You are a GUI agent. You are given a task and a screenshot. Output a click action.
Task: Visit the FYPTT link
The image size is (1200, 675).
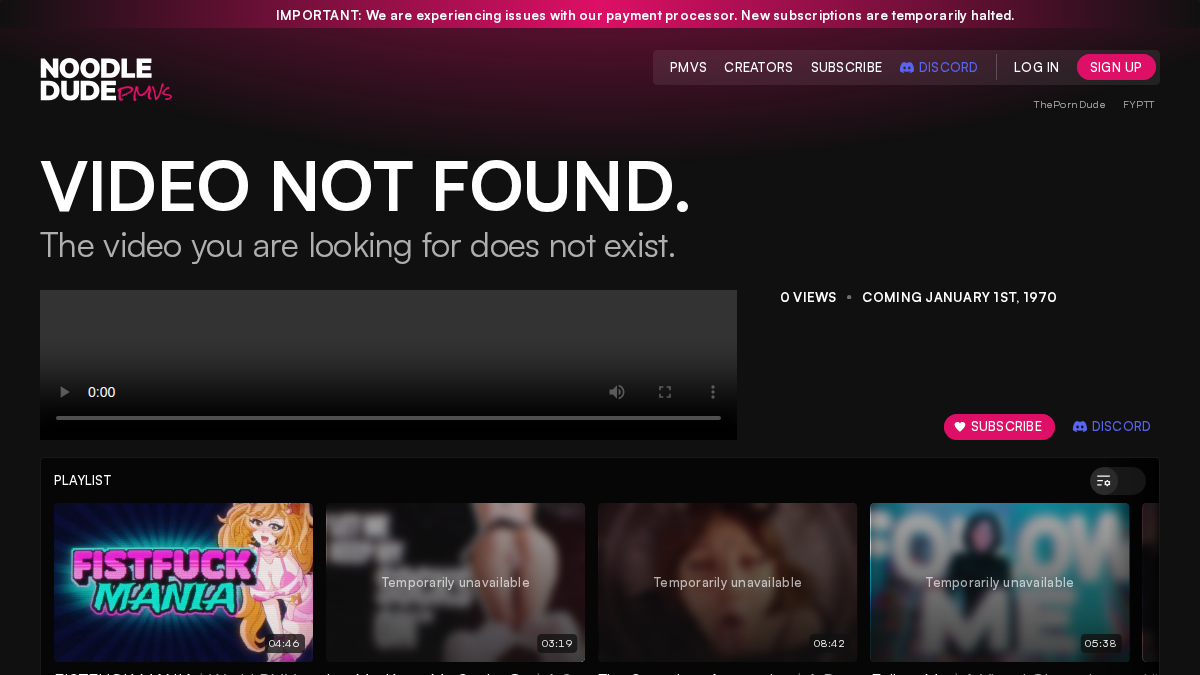[1138, 105]
